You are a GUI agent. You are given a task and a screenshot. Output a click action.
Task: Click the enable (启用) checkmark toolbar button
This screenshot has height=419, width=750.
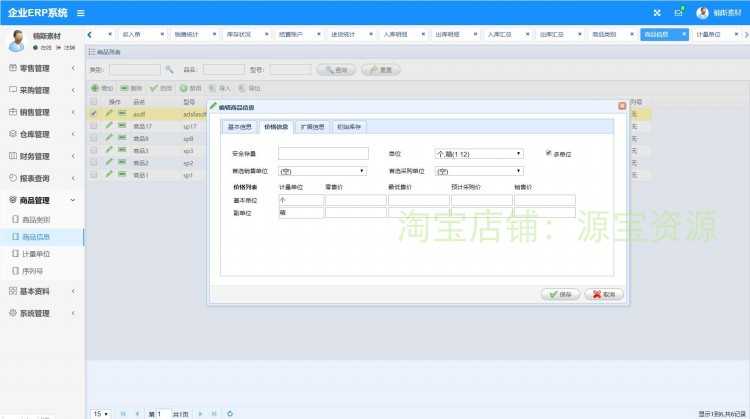(161, 88)
